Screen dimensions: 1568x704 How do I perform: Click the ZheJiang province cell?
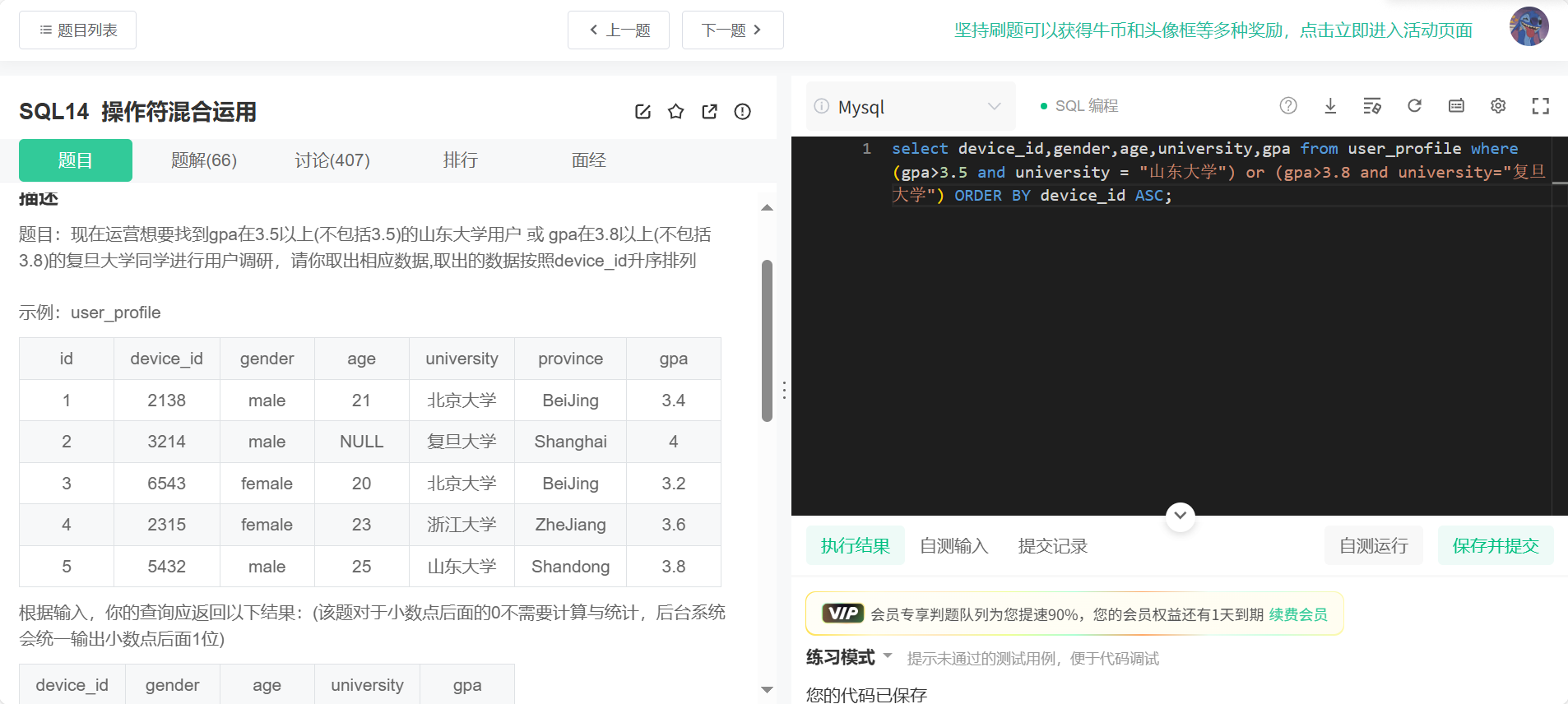click(570, 525)
